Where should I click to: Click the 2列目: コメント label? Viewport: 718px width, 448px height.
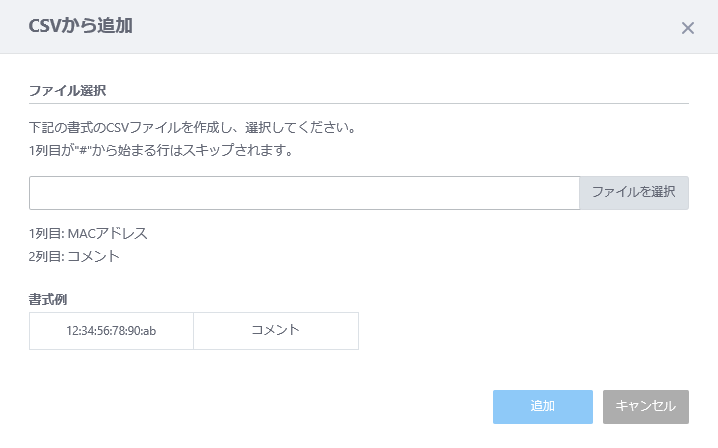tap(74, 256)
